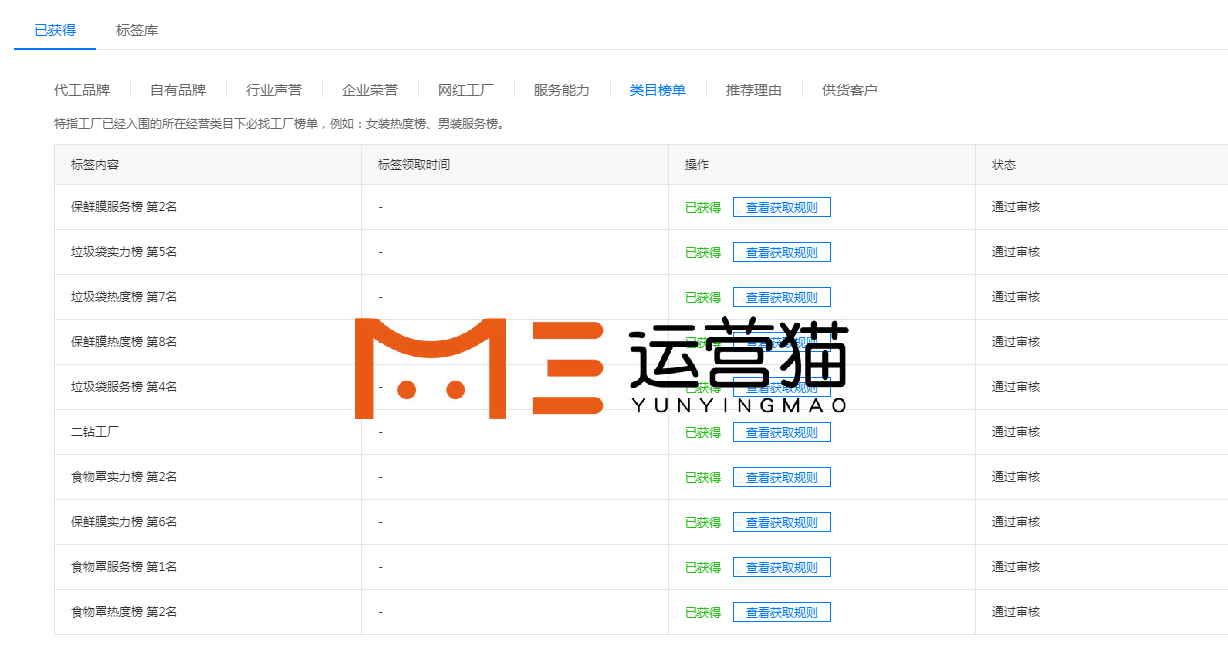The image size is (1228, 662).
Task: Open the 行业声誉 category
Action: [x=274, y=90]
